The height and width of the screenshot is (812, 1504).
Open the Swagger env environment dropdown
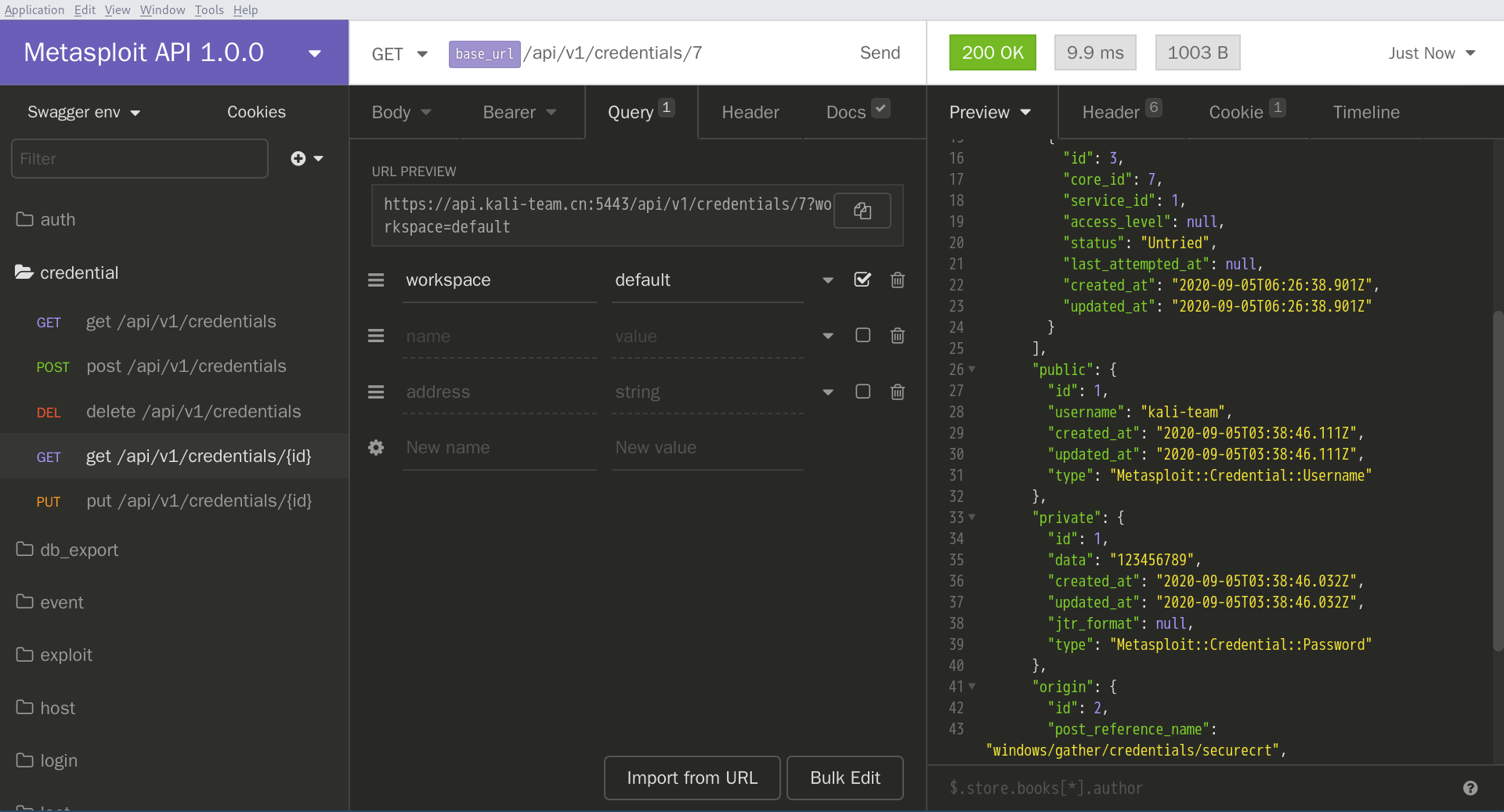[84, 112]
